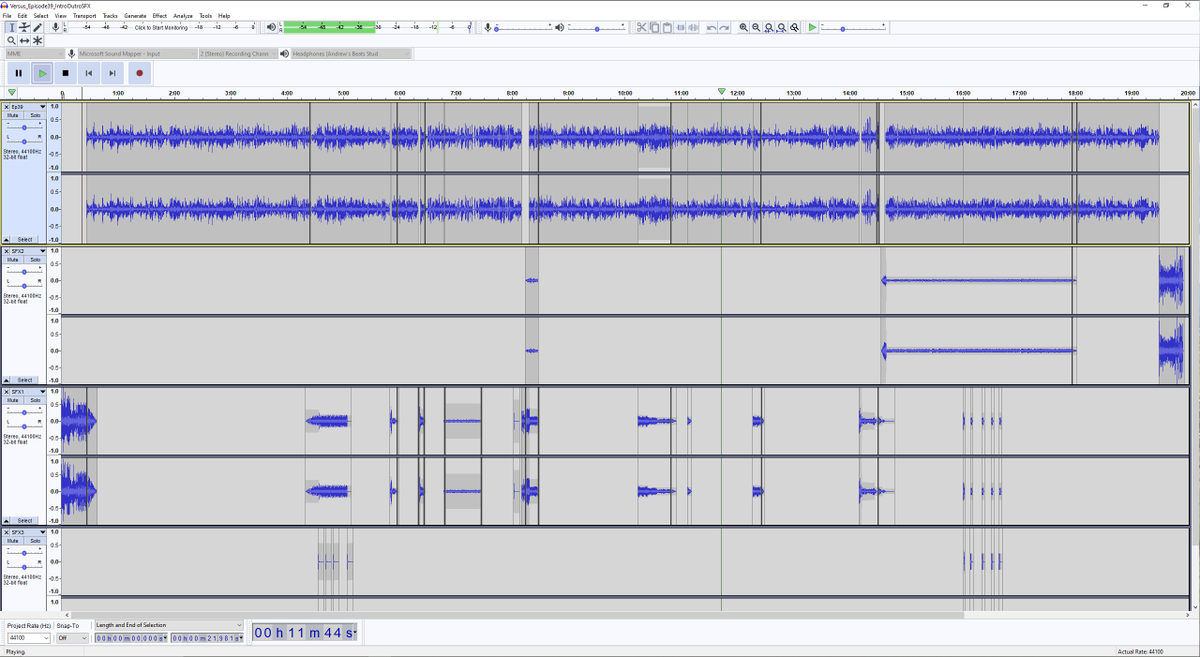1200x657 pixels.
Task: Click the Play-at-Speed slider
Action: click(853, 28)
